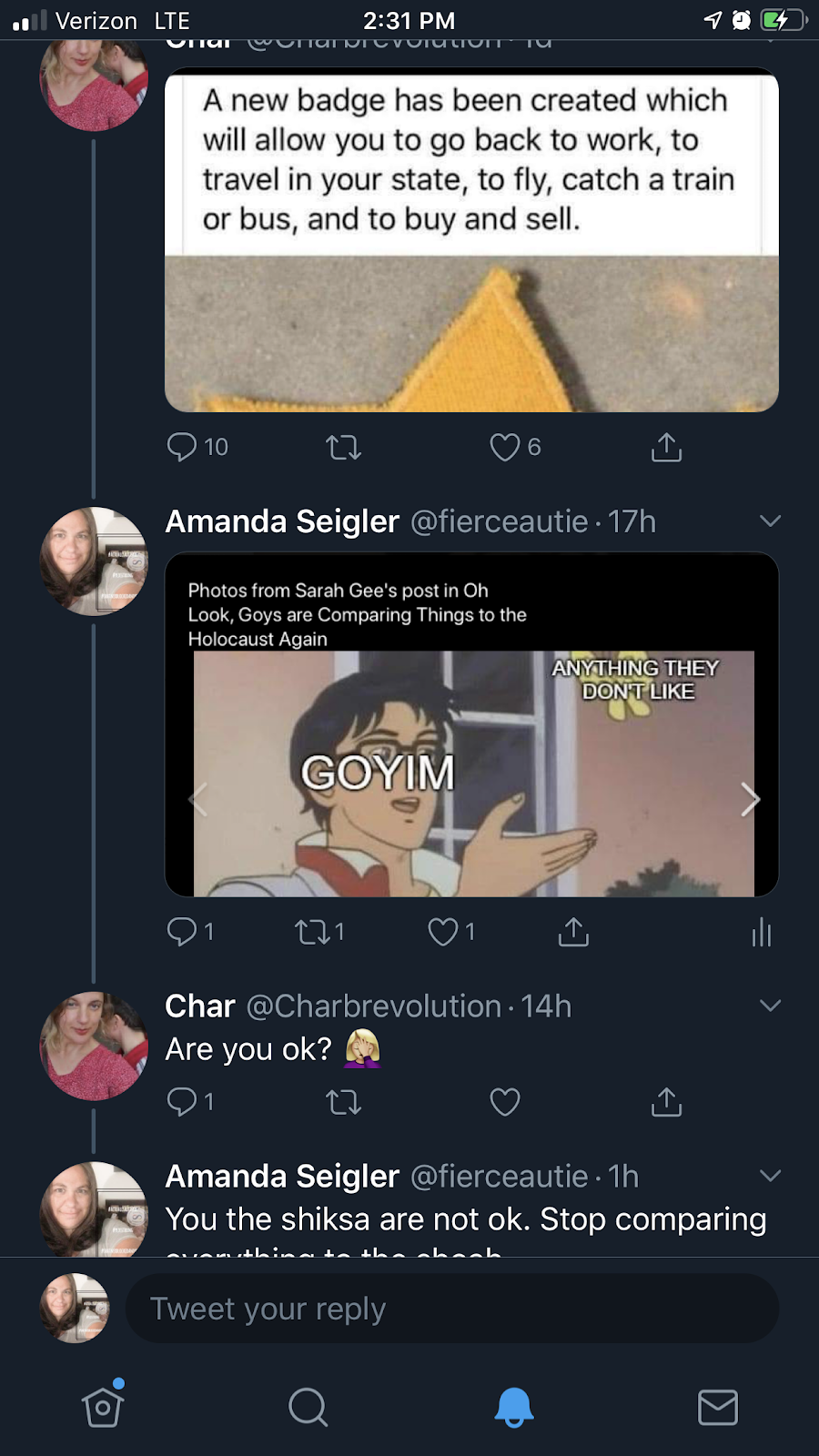
Task: Reply to the yellow badge tweet
Action: (x=183, y=447)
